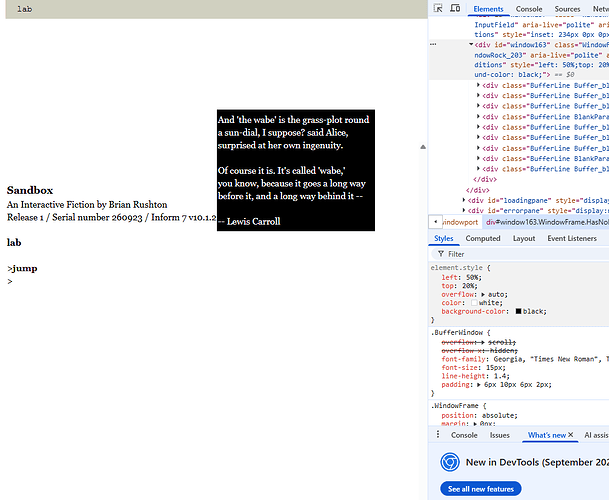Close the What's new drawer tab
The image size is (609, 500).
[571, 435]
